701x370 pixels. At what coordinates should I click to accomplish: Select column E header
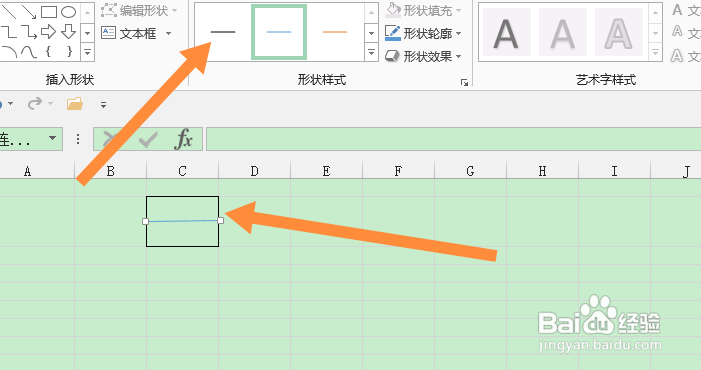[x=326, y=171]
